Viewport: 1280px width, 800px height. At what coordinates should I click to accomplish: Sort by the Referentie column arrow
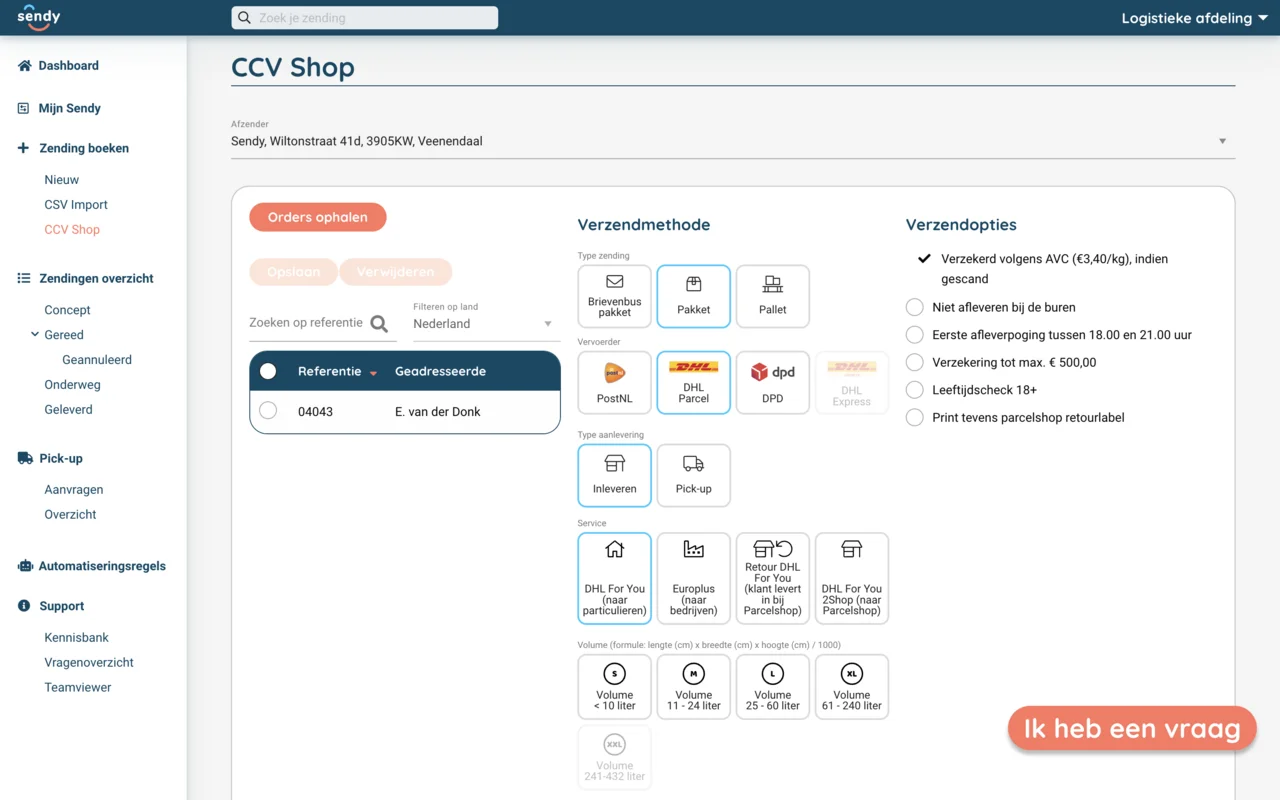[373, 373]
